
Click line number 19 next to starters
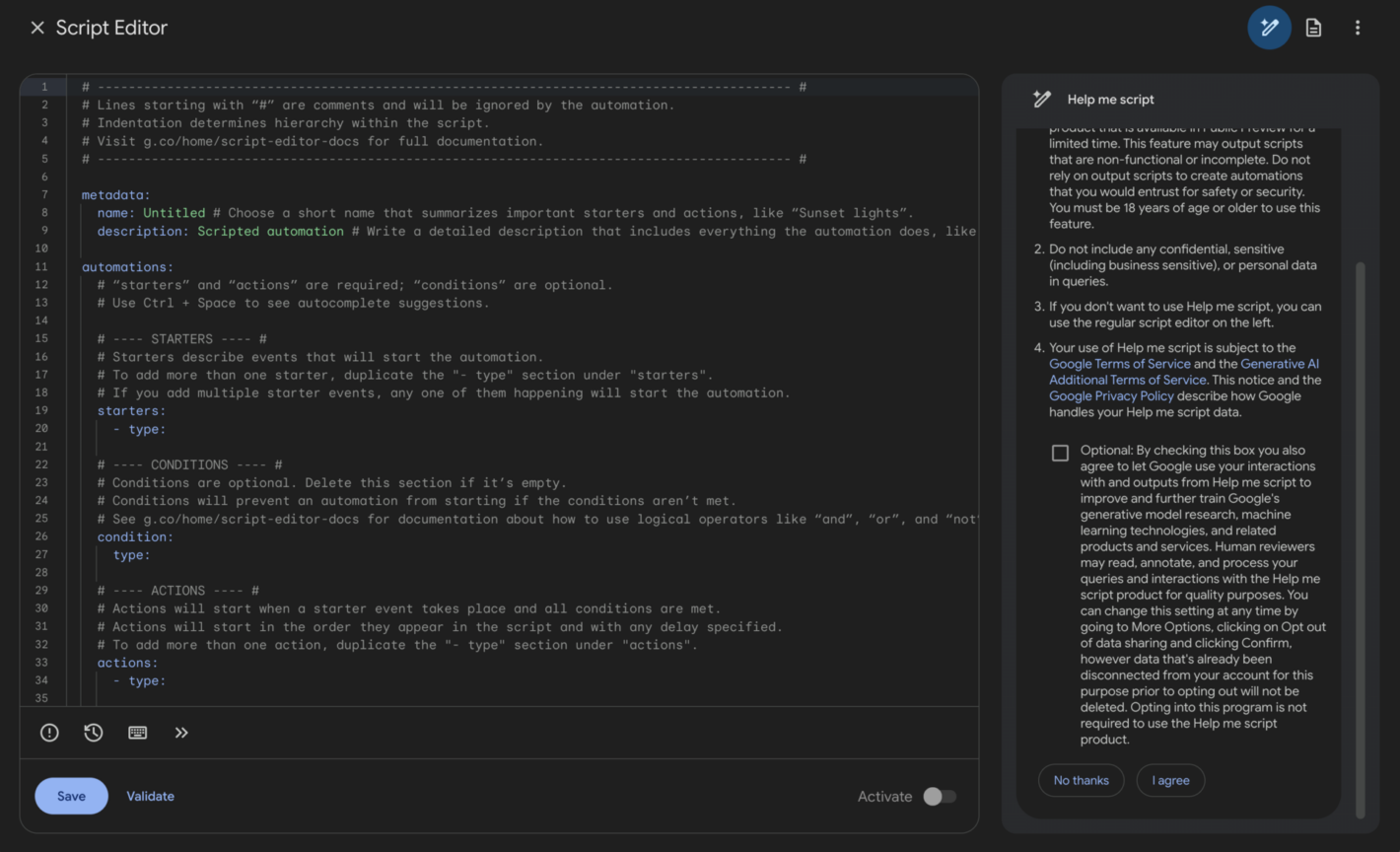coord(44,410)
